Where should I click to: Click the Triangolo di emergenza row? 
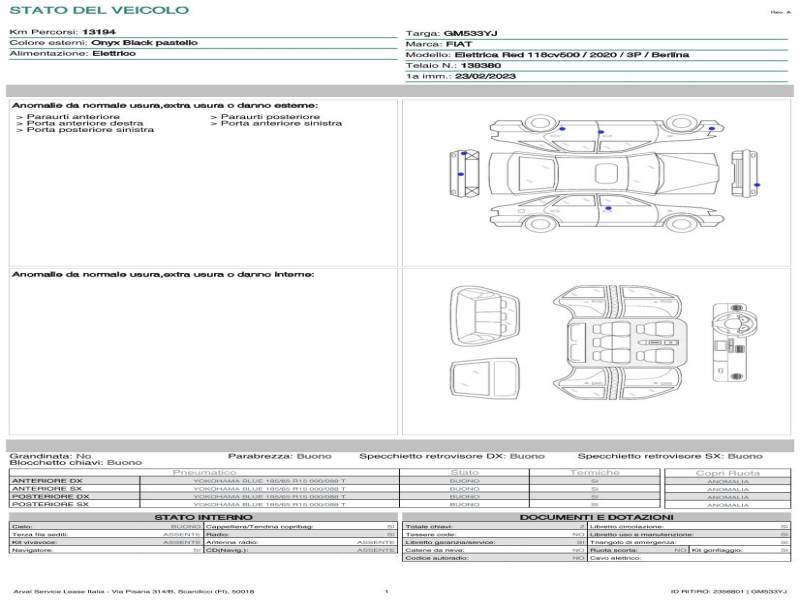coord(689,542)
